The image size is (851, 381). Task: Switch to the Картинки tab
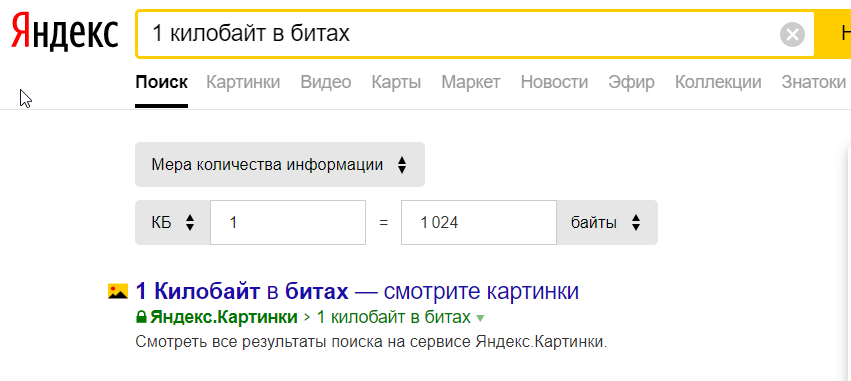[243, 82]
